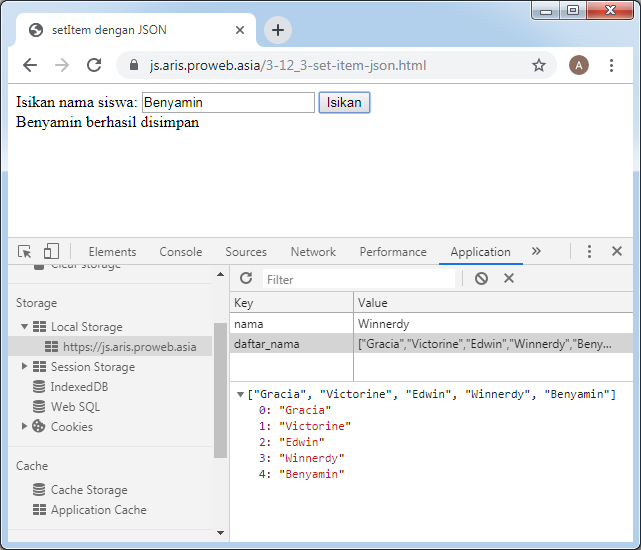Screen dimensions: 641x550
Task: Close the Chrome browser window
Action: [x=610, y=10]
